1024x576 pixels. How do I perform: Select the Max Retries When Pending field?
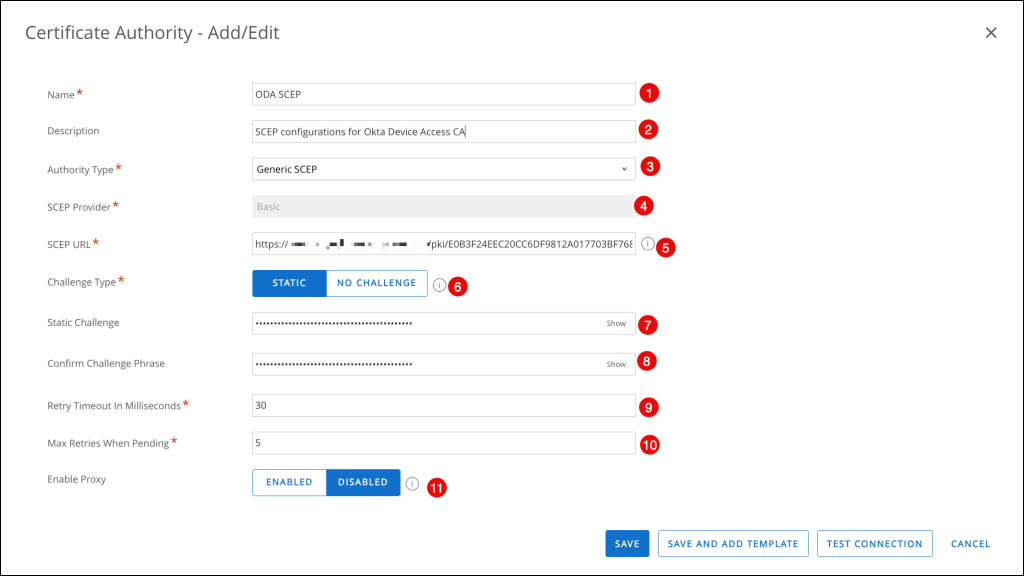click(444, 442)
